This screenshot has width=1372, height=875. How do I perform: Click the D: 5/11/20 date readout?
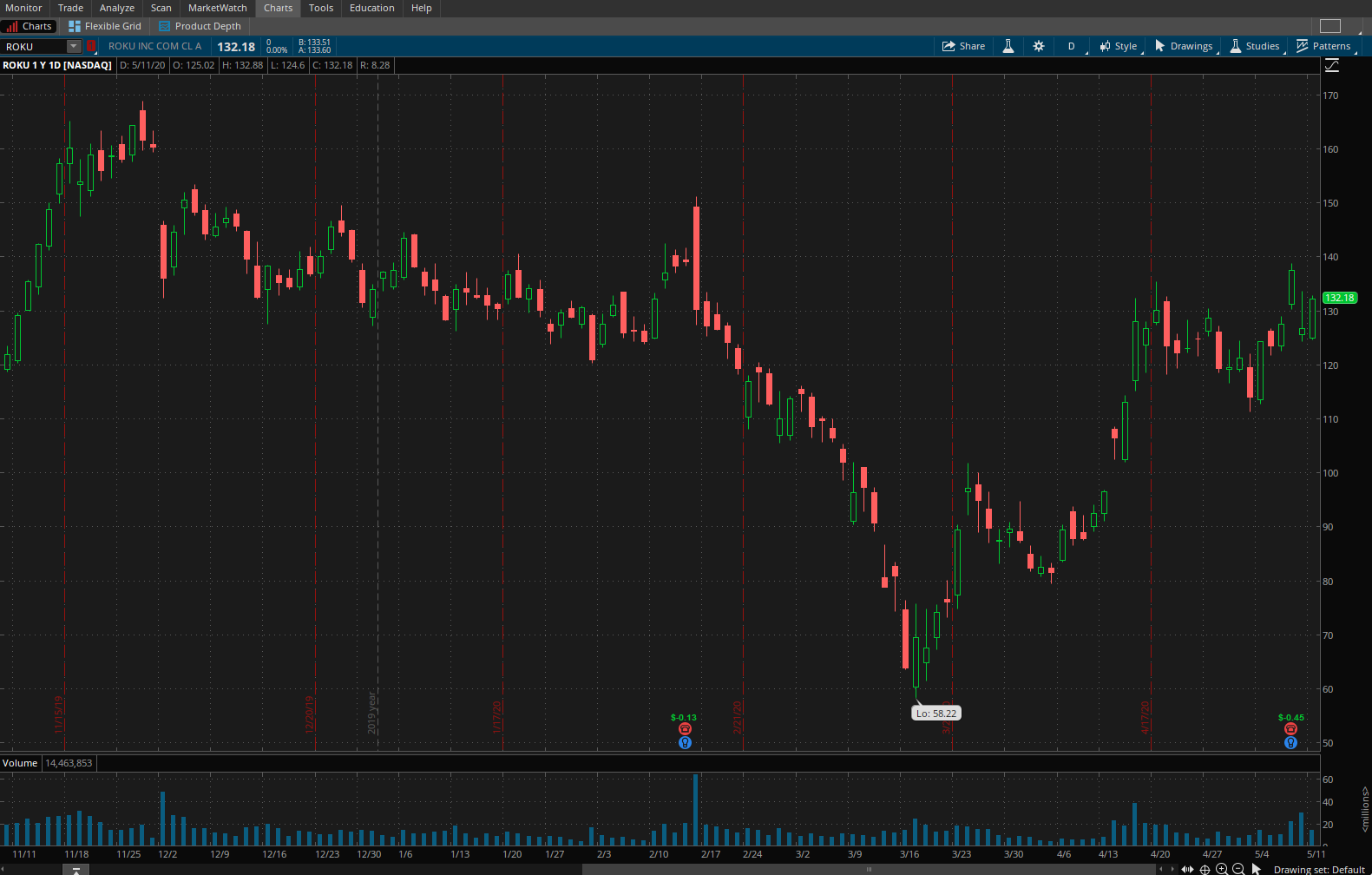coord(142,65)
